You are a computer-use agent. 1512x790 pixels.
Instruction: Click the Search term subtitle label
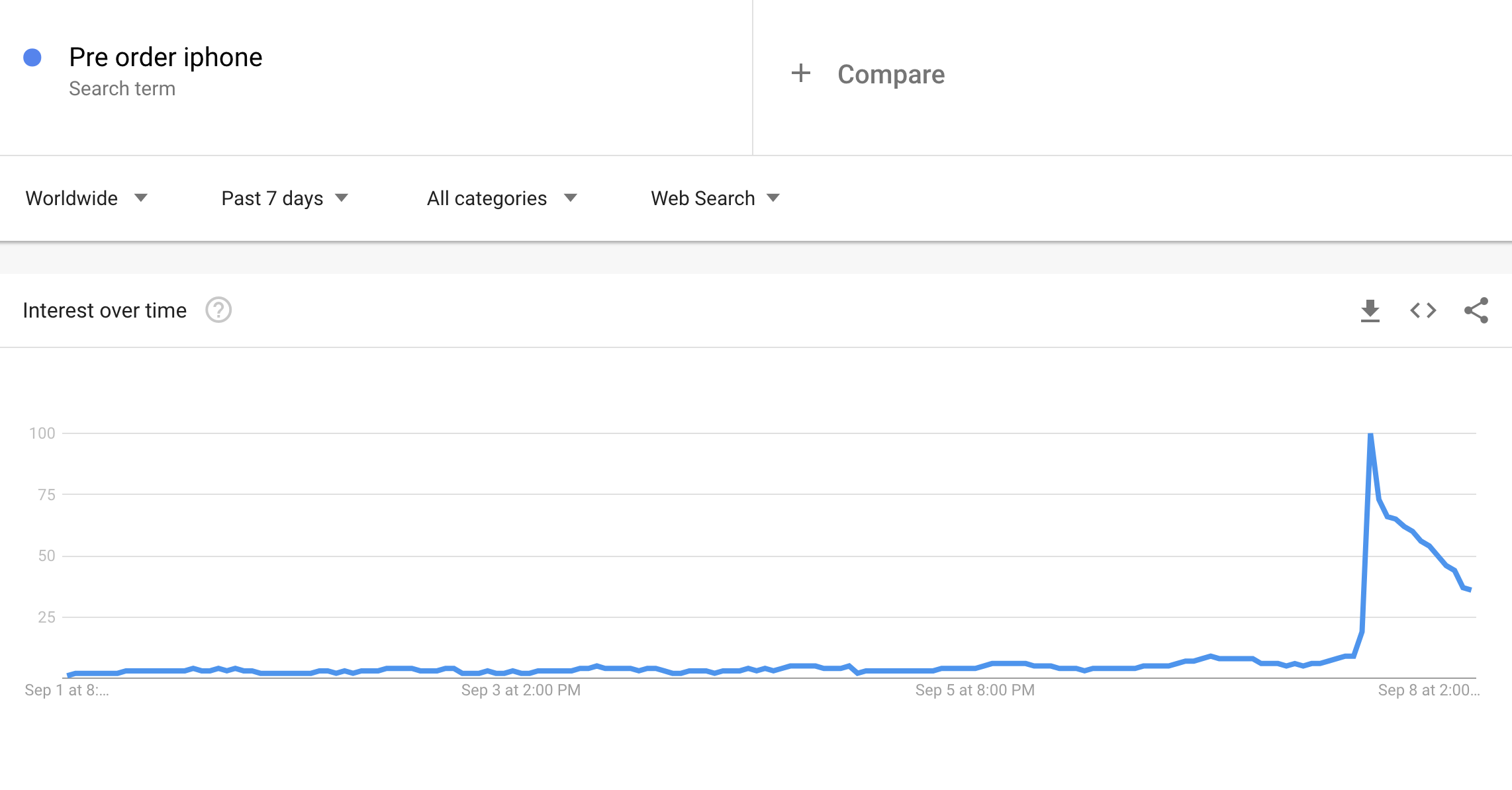(x=122, y=89)
